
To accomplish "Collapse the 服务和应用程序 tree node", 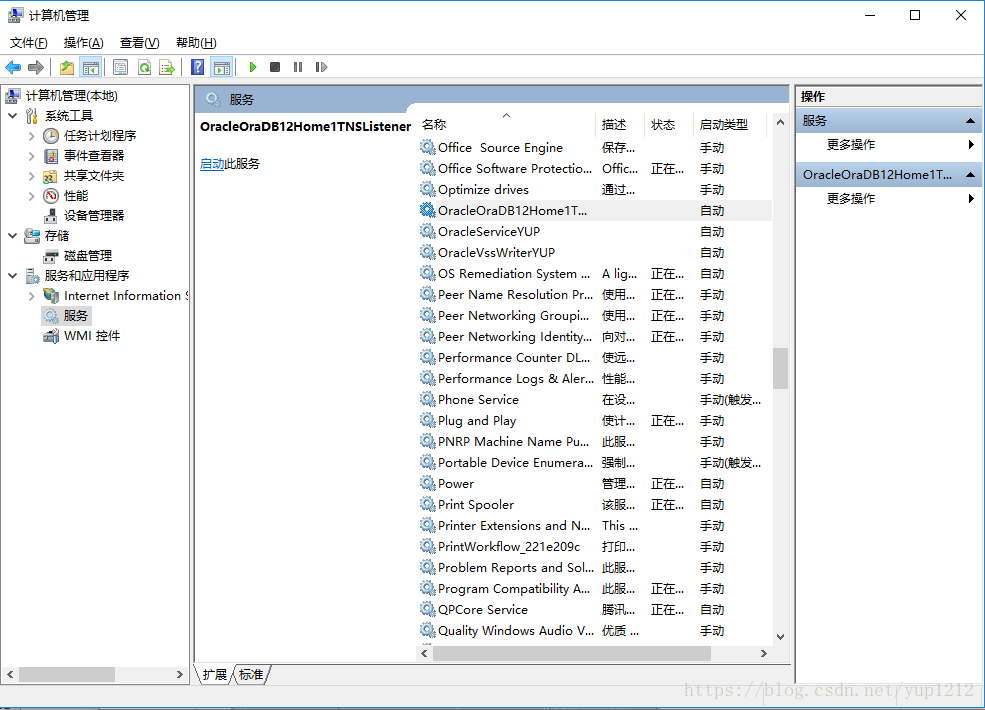I will [13, 276].
